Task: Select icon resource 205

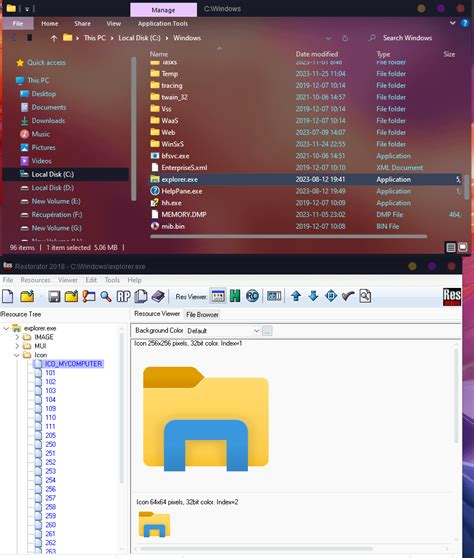Action: tap(51, 435)
